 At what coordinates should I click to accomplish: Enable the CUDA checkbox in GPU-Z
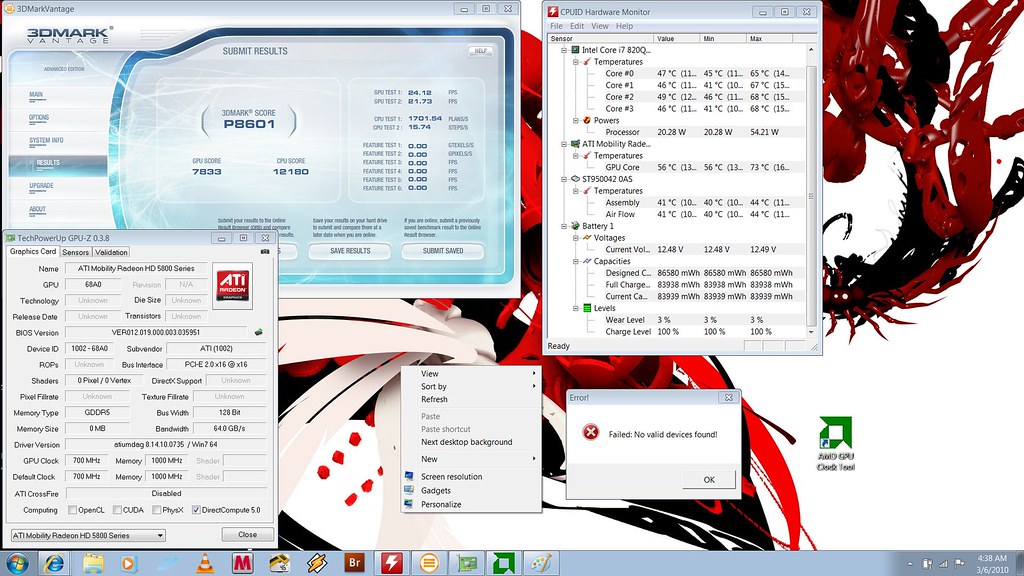coord(117,510)
